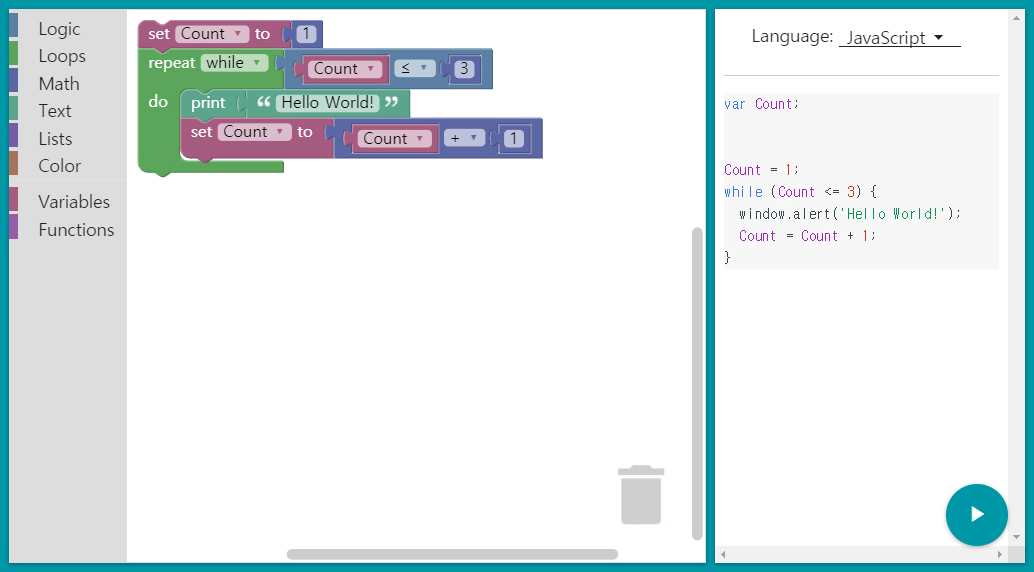
Task: Open Count variable dropdown in addition block
Action: point(395,139)
